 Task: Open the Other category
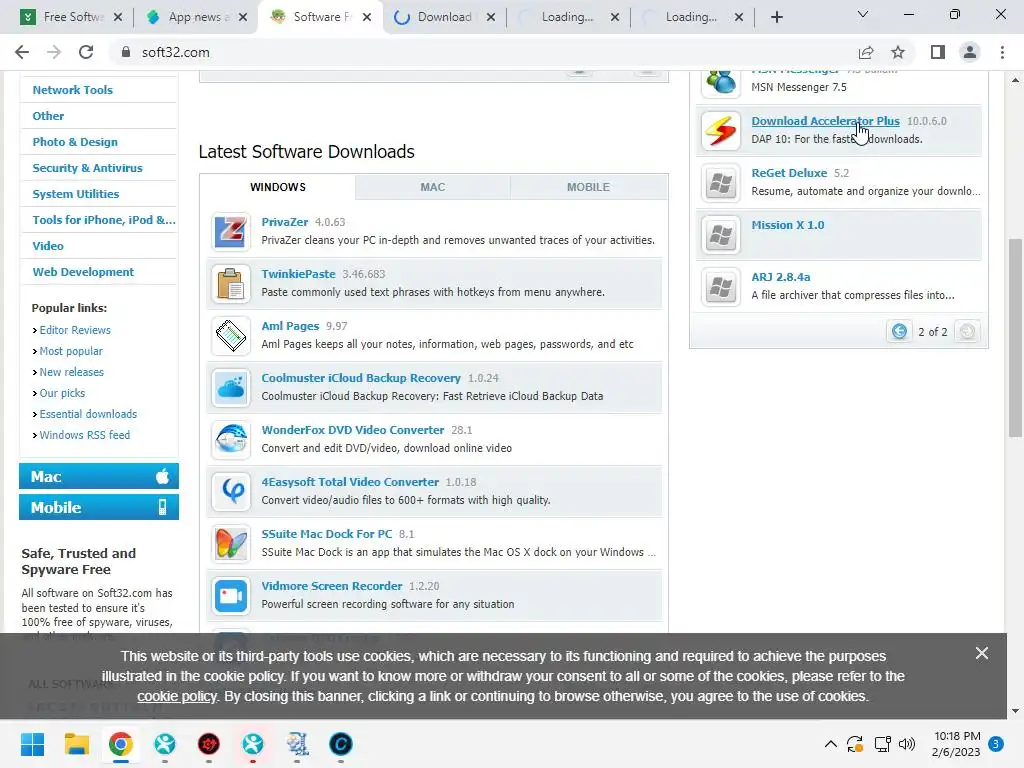click(48, 116)
